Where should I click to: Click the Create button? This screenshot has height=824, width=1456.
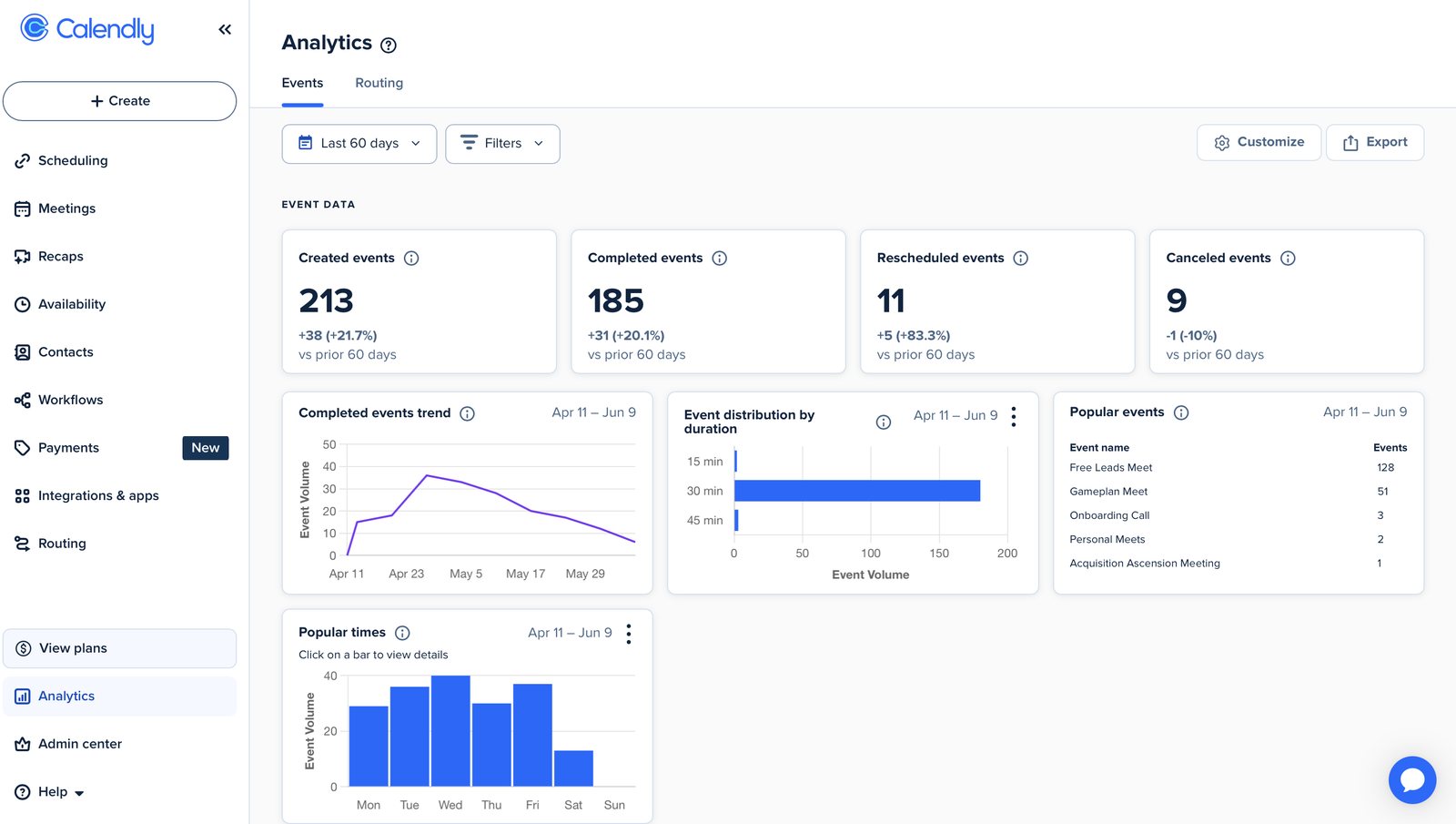point(119,101)
